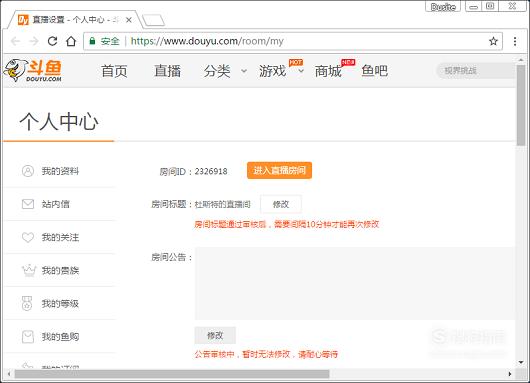The image size is (530, 383).
Task: Open 我的关注 in sidebar
Action: [60, 237]
